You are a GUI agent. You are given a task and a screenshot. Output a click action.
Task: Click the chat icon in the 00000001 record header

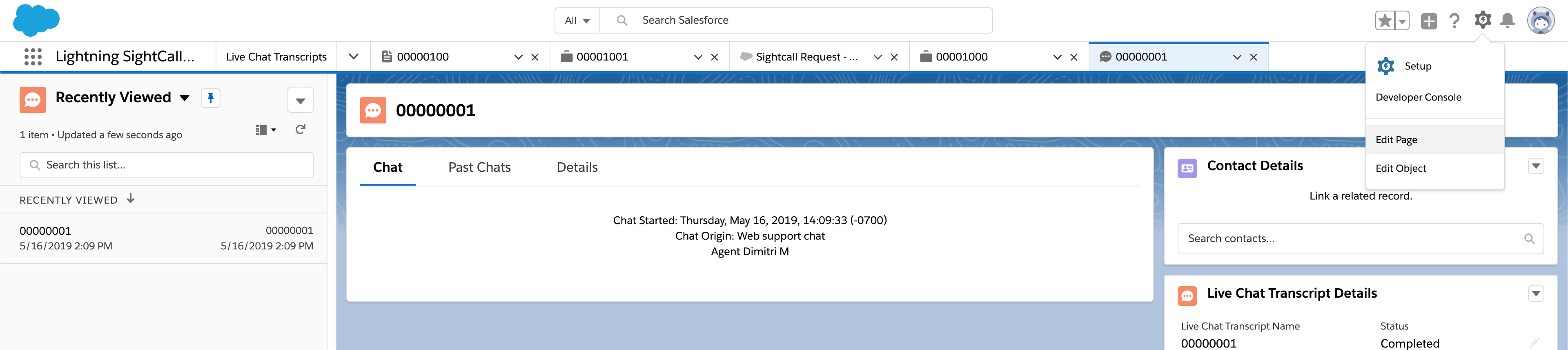pos(373,110)
